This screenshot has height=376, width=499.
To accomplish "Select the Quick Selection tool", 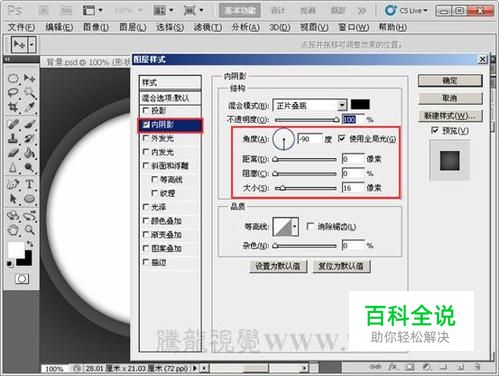I will pyautogui.click(x=30, y=93).
